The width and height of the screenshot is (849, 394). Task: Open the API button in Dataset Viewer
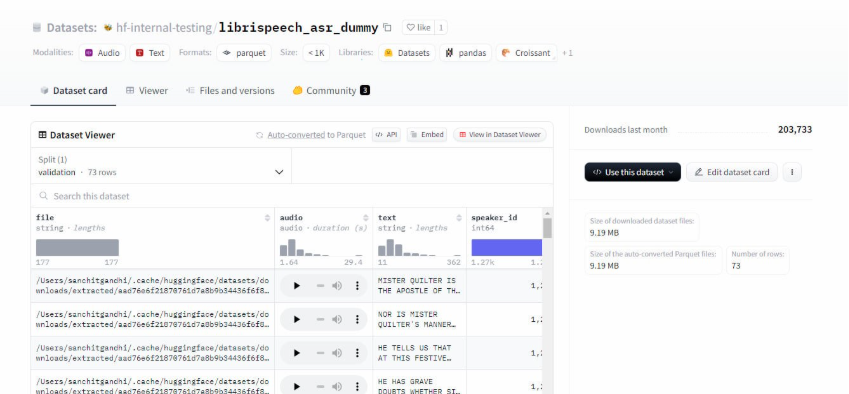[386, 135]
